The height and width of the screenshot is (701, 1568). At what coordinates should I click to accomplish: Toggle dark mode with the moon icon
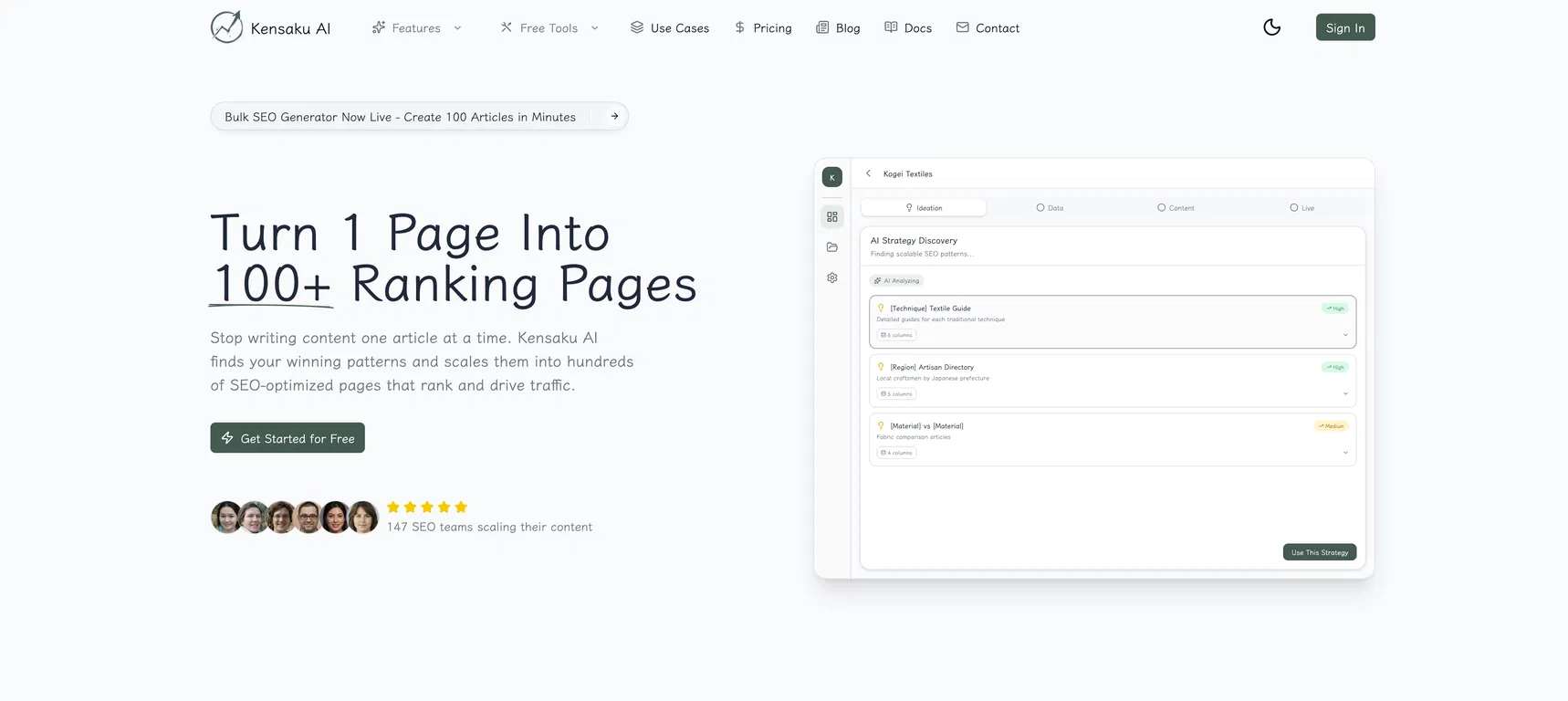coord(1271,27)
